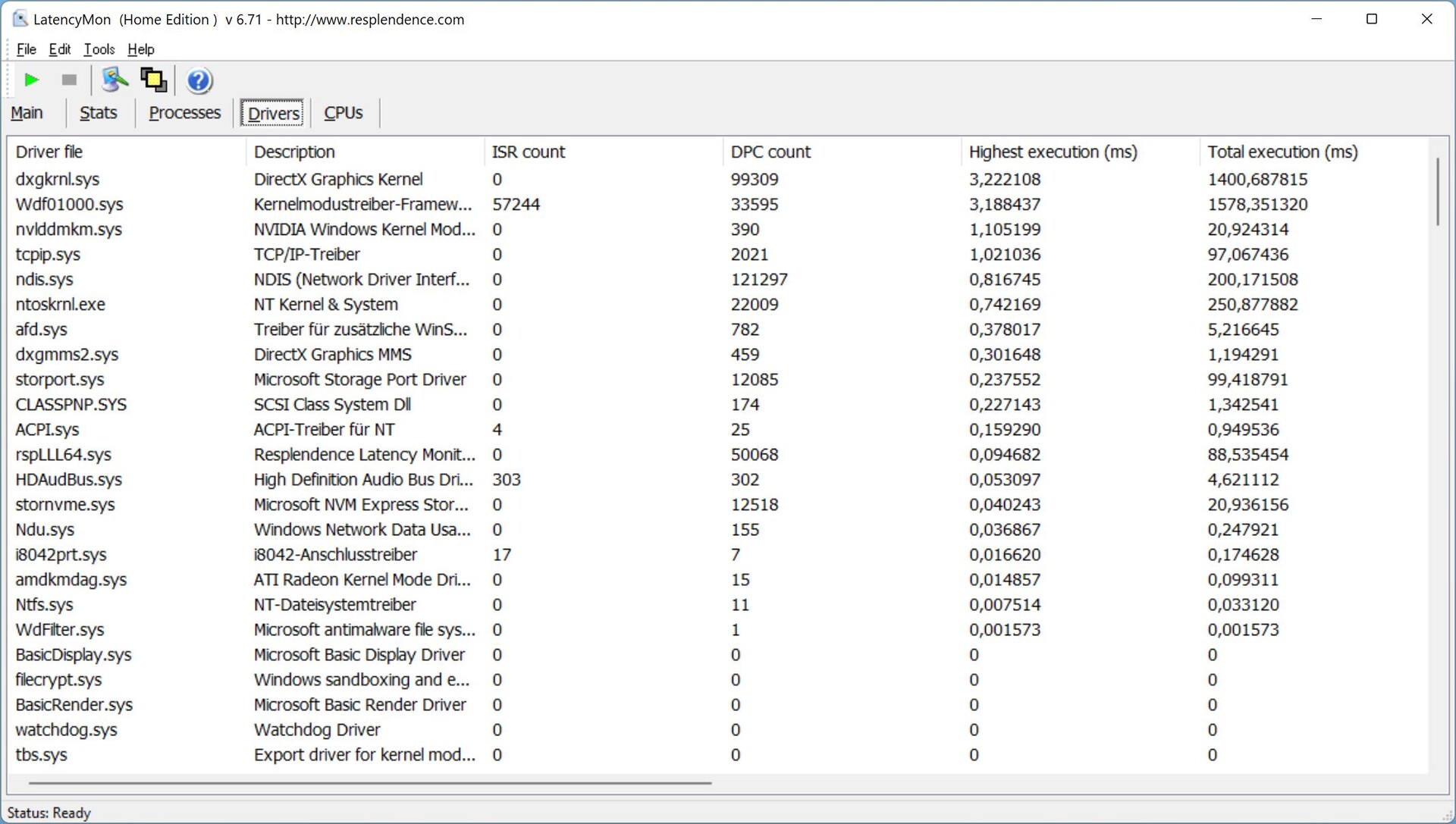Sort by ISR count column header

[528, 152]
